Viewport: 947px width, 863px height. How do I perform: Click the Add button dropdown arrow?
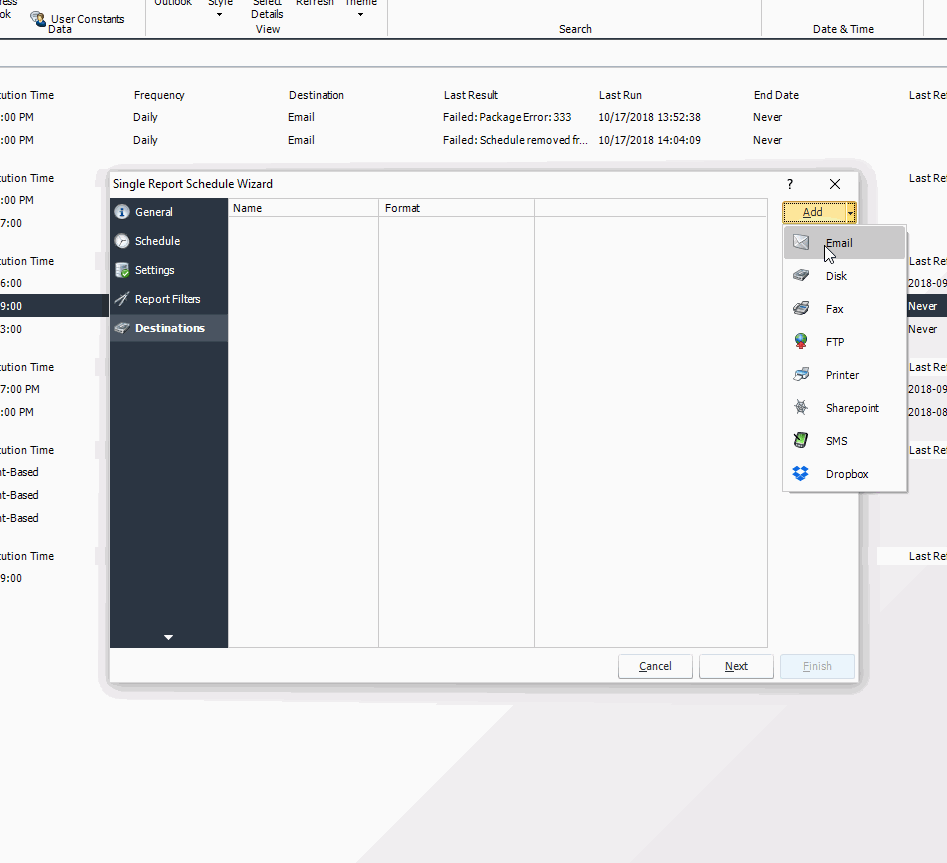tap(850, 212)
